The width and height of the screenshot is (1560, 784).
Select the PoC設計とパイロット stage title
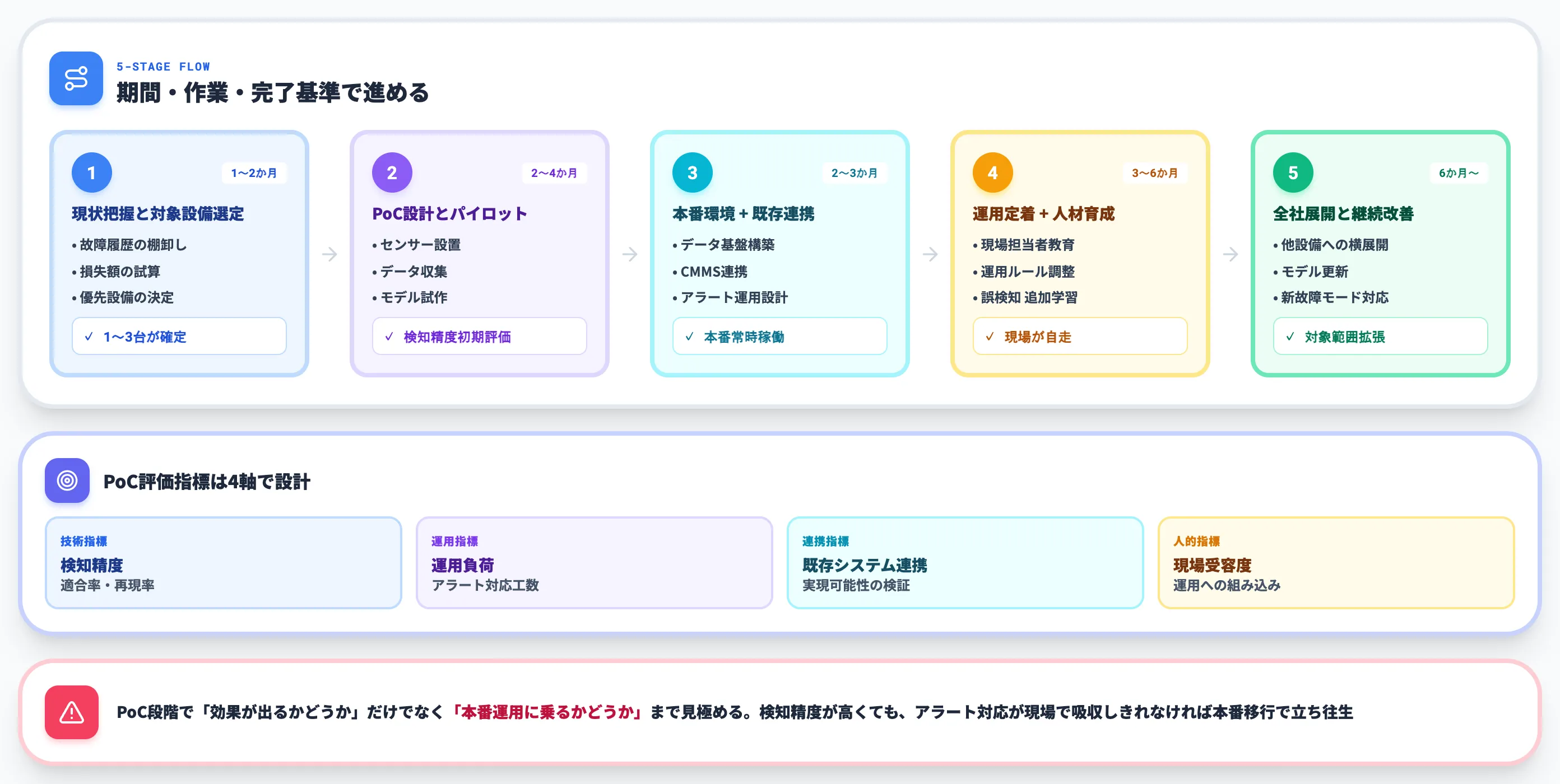tap(449, 214)
